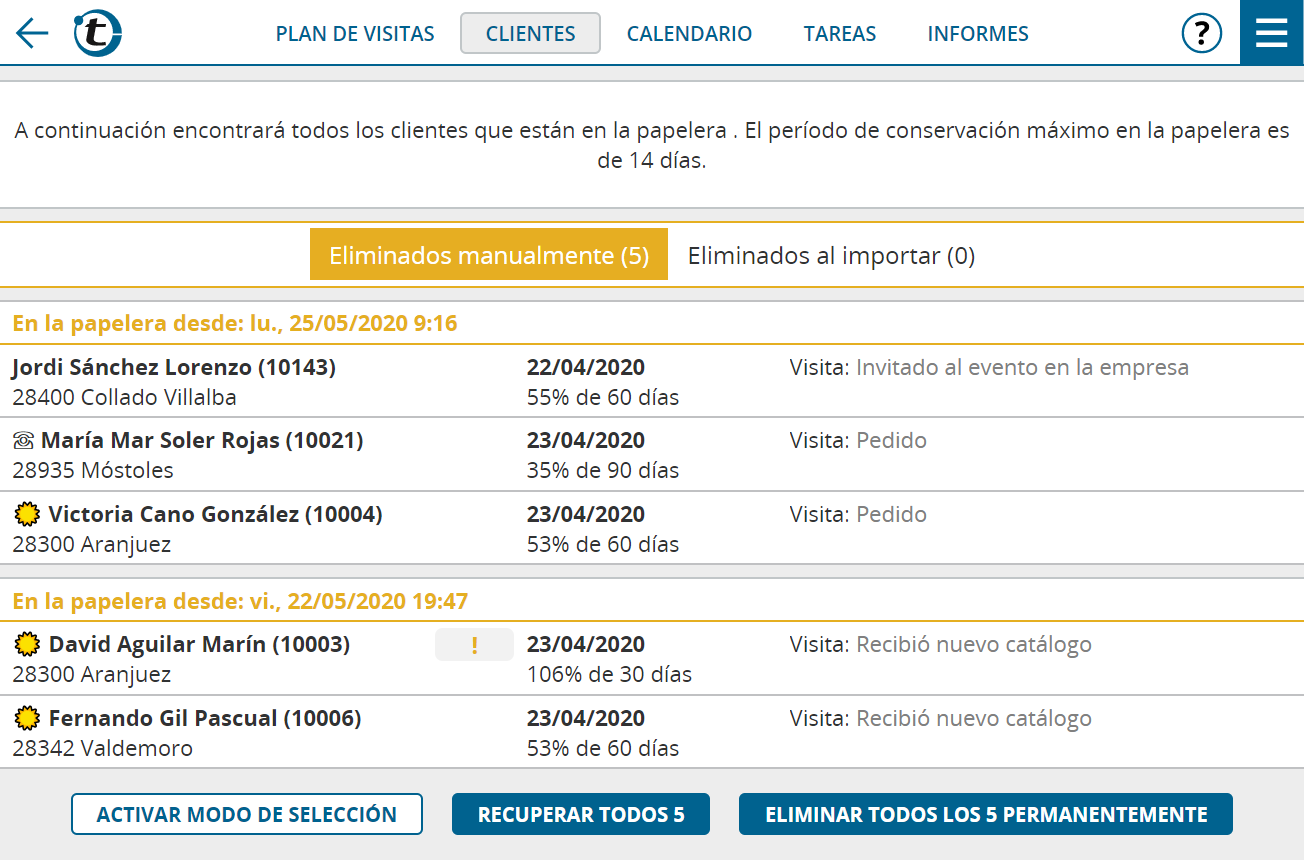The height and width of the screenshot is (860, 1304).
Task: Click 28935 Móstoles address
Action: tap(93, 470)
